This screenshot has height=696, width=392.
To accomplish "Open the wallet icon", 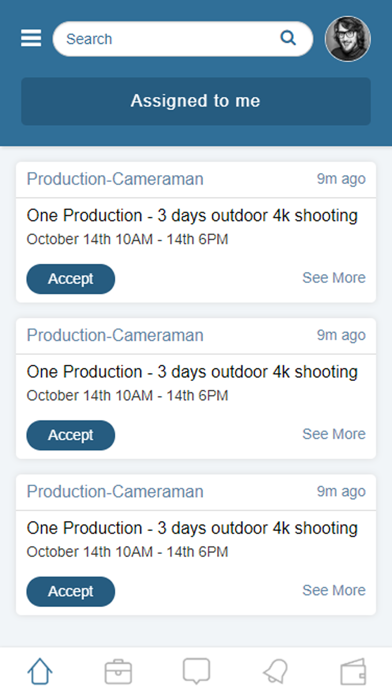I will pos(353,672).
